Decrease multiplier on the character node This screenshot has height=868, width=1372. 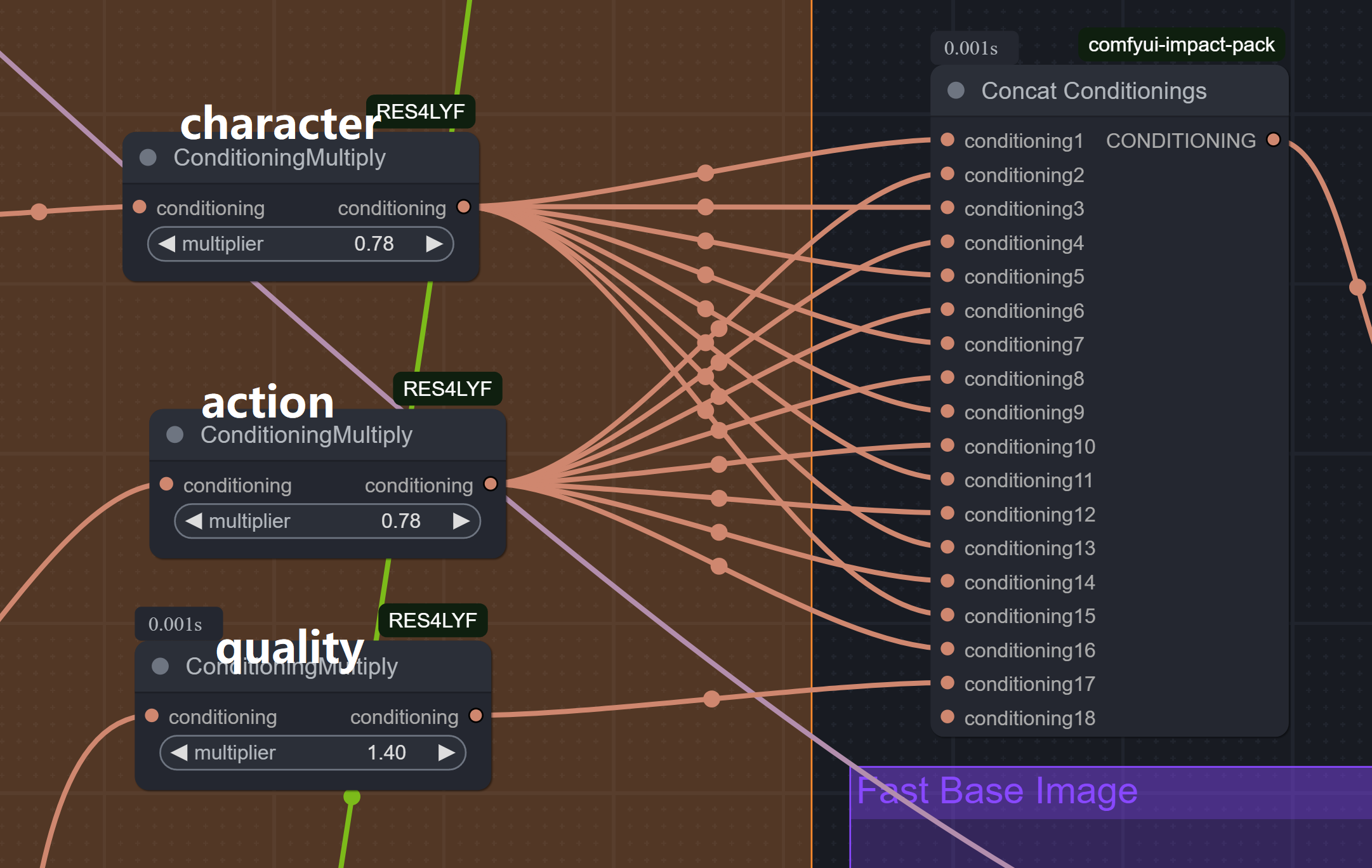167,244
